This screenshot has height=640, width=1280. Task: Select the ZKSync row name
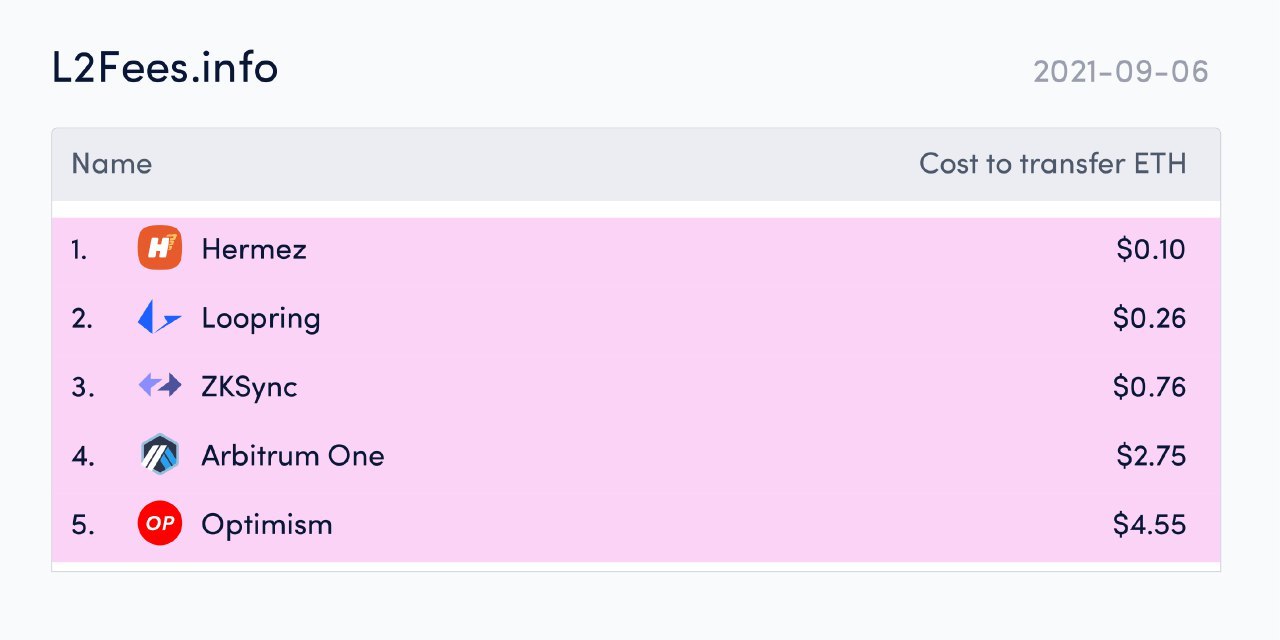(x=250, y=387)
